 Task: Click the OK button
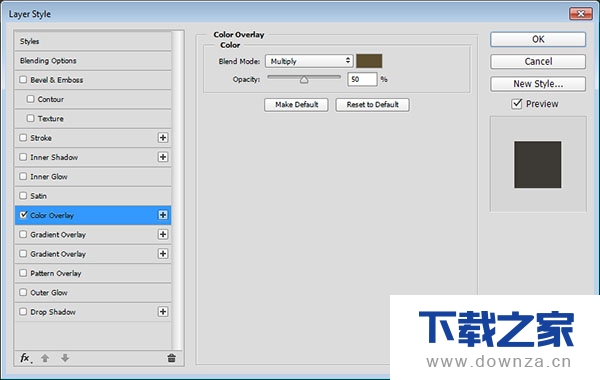pyautogui.click(x=538, y=39)
